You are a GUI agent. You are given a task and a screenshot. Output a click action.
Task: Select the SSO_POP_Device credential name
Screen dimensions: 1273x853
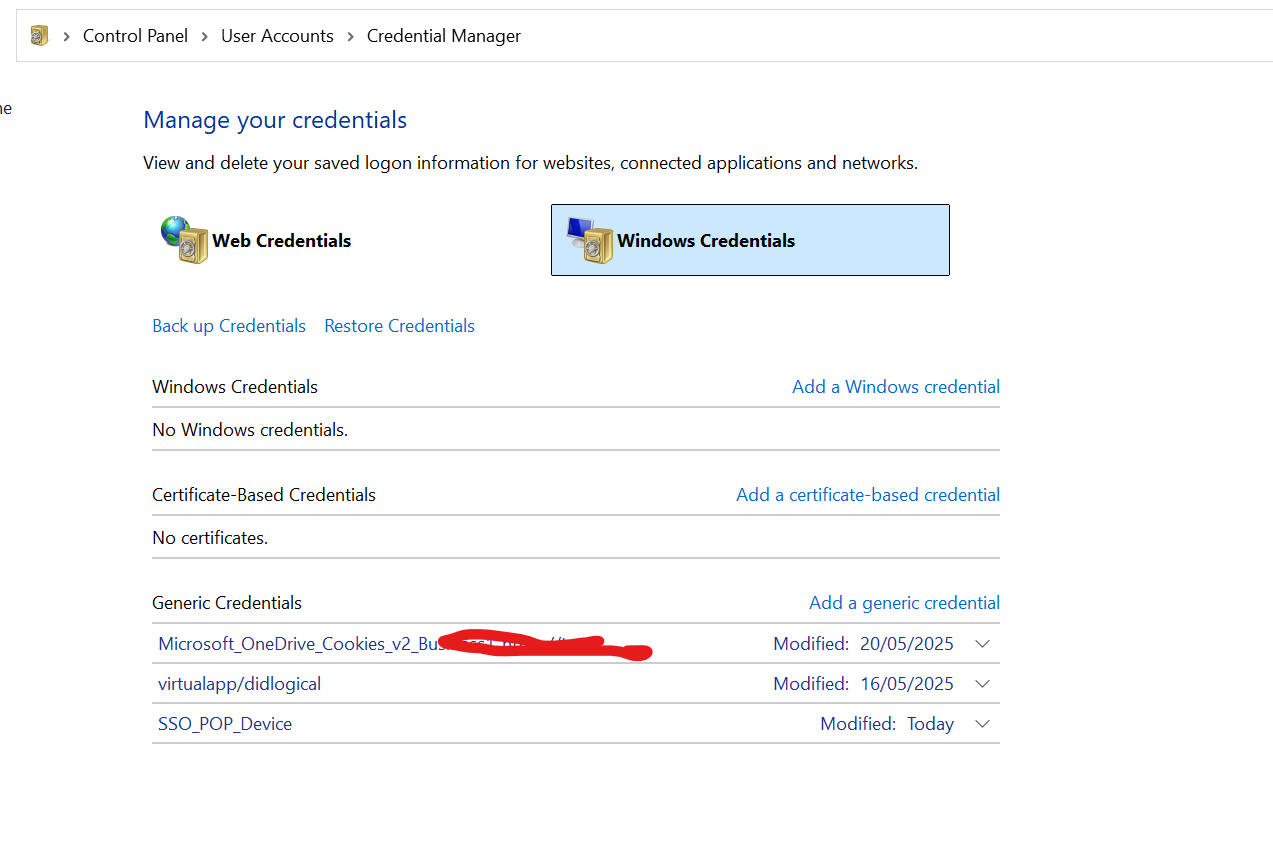click(224, 723)
